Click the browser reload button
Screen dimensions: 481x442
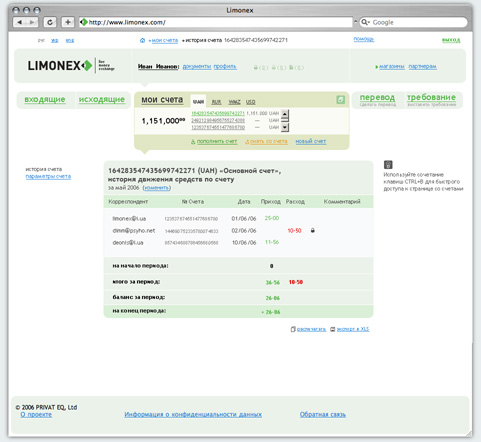point(50,22)
